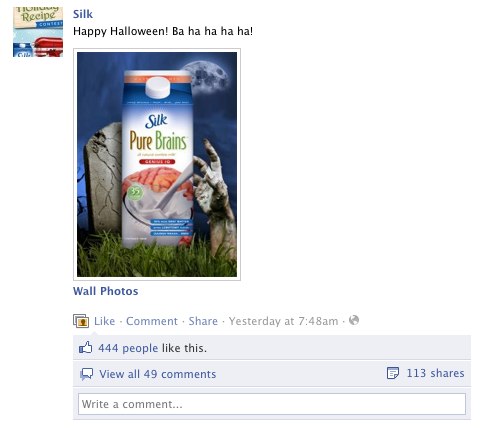This screenshot has width=482, height=429.
Task: Click the photo album icon beside Like
Action: click(81, 321)
